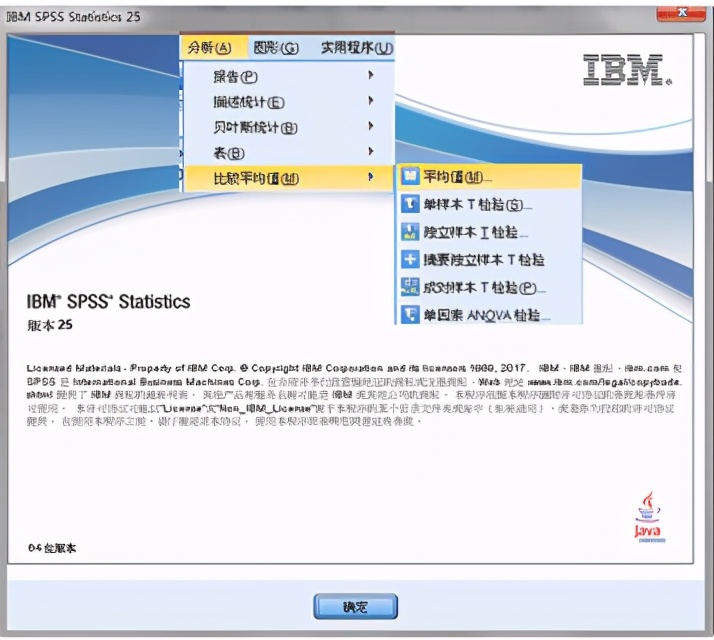Expand the 贝叶斯统计(B) submenu arrow
This screenshot has width=714, height=640.
[x=371, y=126]
